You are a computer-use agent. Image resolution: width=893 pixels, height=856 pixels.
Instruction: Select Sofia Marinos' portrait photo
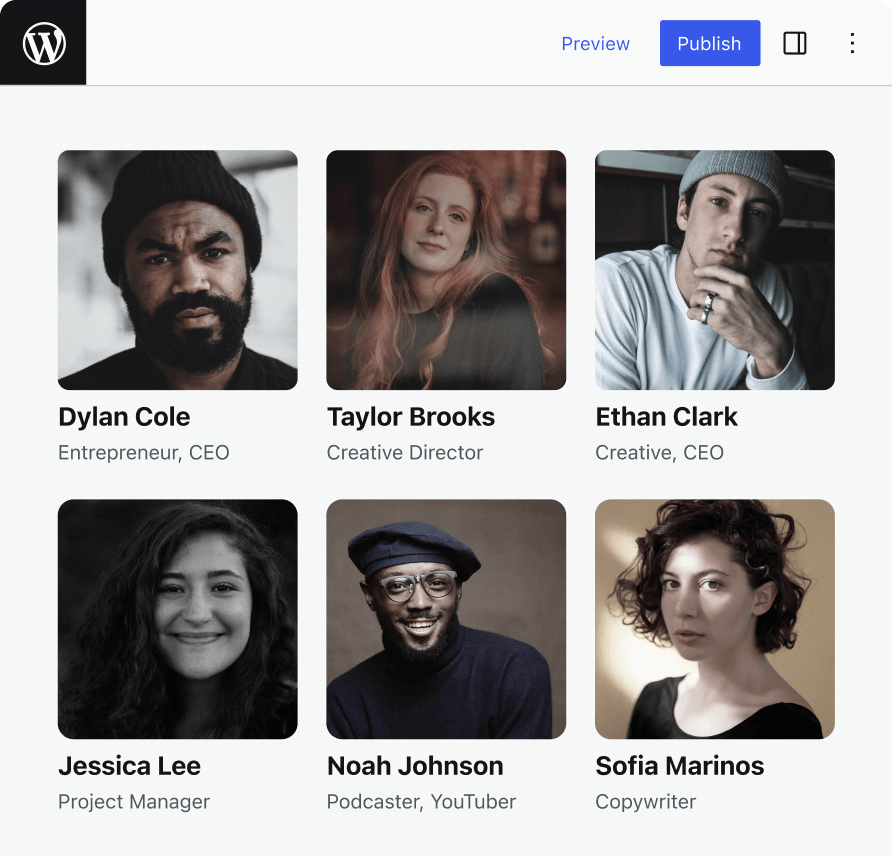coord(715,619)
